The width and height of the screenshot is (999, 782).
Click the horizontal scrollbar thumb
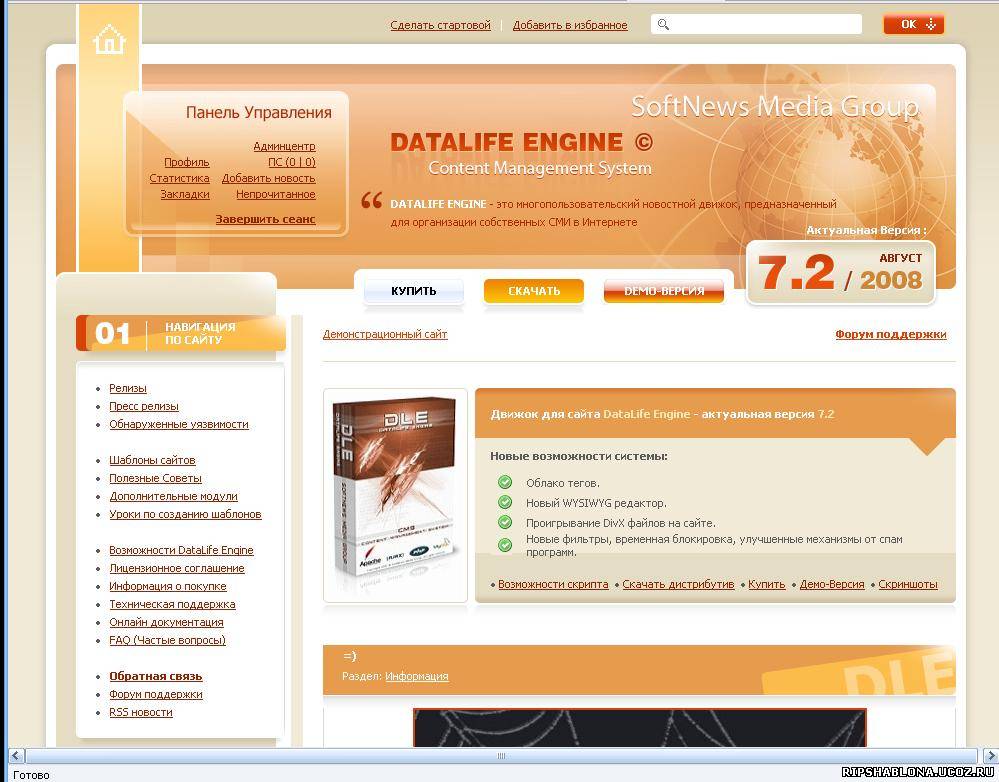(x=501, y=756)
